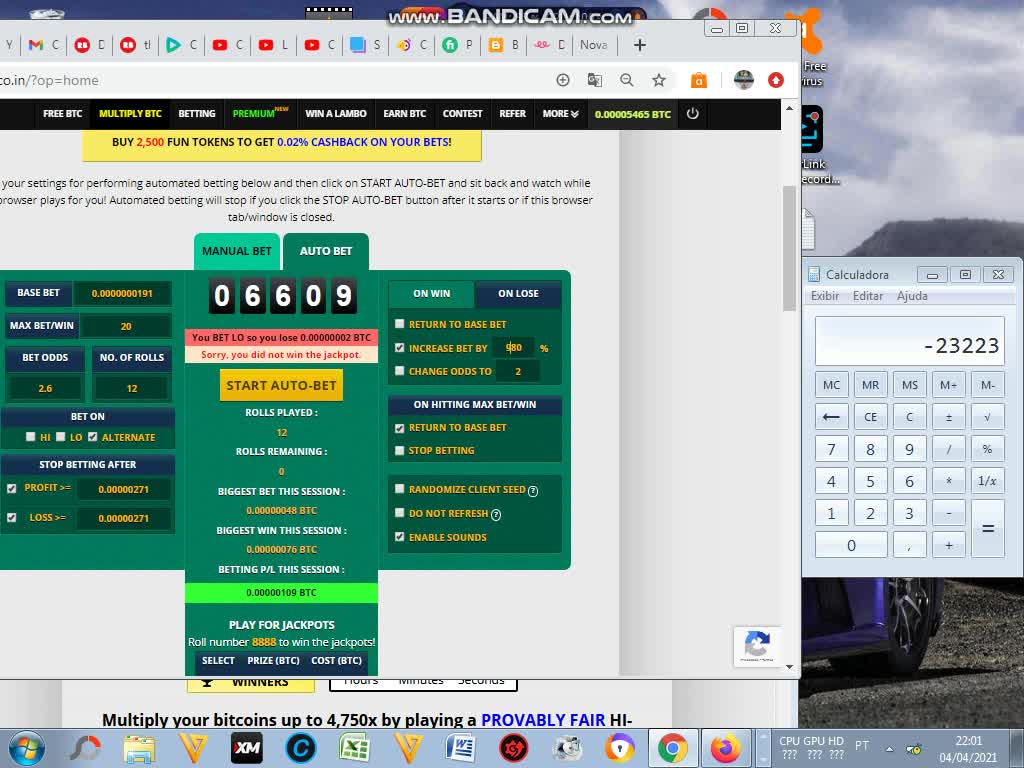Image resolution: width=1024 pixels, height=768 pixels.
Task: Click the BTC balance in nav bar
Action: coord(632,114)
